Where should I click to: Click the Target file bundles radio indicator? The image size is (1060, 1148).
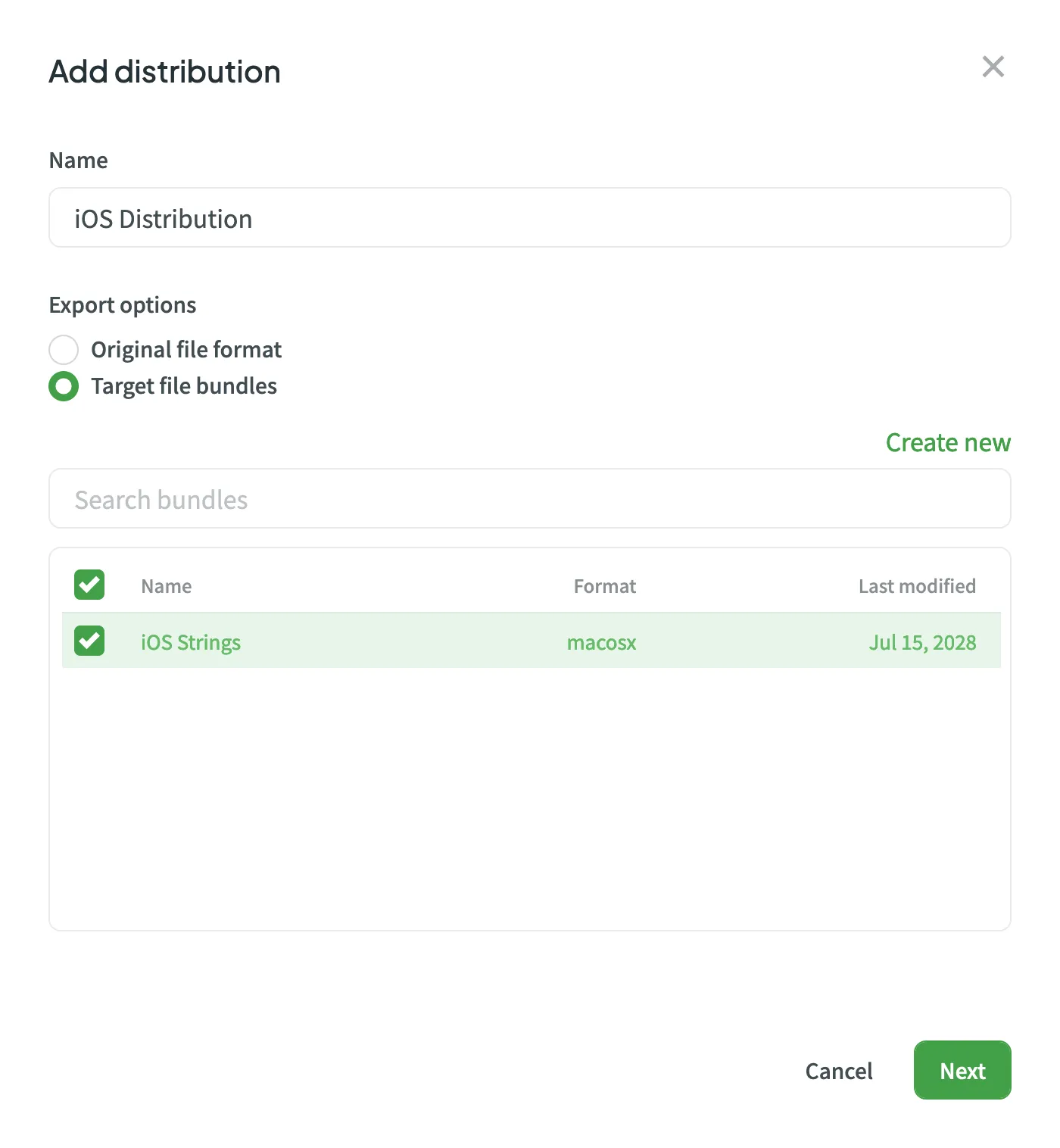[64, 385]
